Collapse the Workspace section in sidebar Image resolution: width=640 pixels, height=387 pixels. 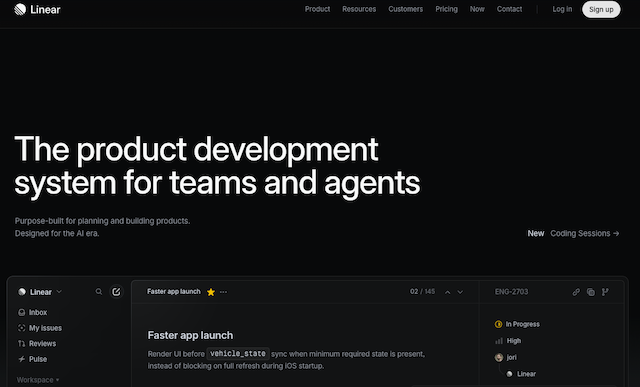(x=38, y=380)
